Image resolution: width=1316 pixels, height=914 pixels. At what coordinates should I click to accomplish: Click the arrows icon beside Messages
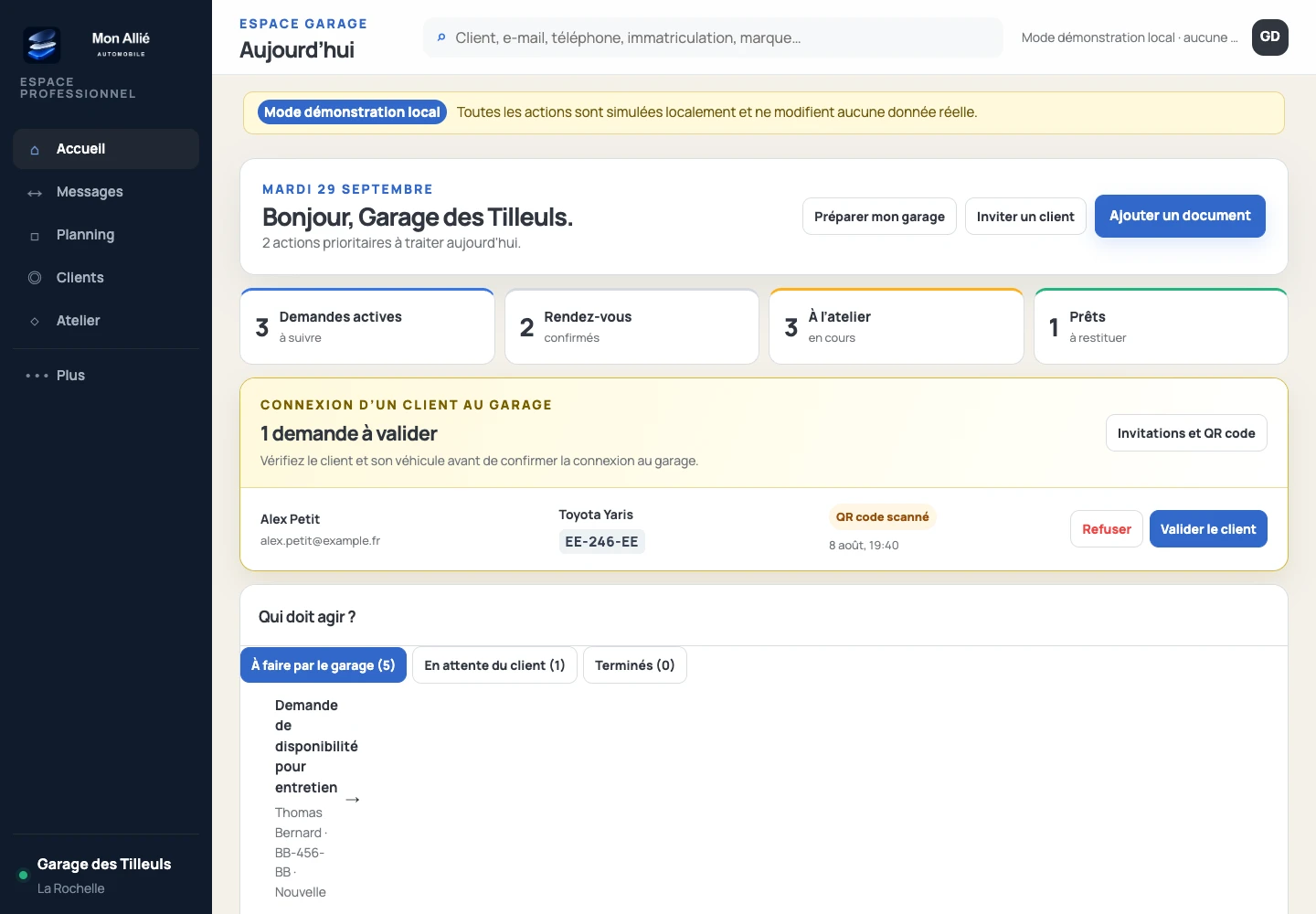(35, 193)
